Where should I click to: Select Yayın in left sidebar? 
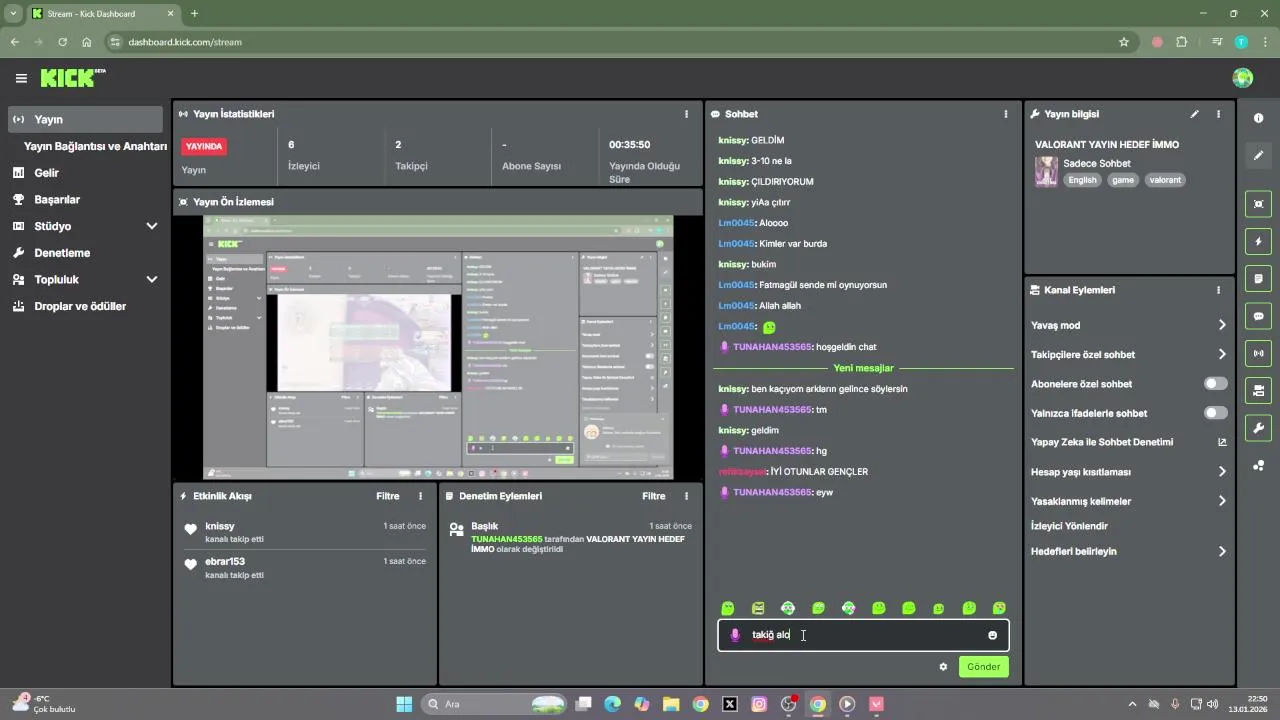click(x=85, y=119)
